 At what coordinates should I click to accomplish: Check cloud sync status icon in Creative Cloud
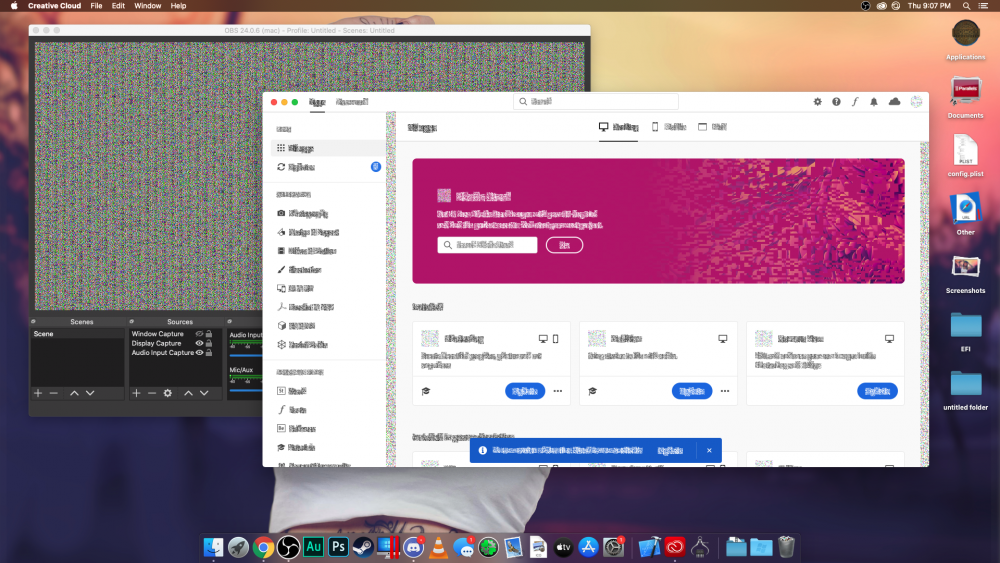point(894,102)
